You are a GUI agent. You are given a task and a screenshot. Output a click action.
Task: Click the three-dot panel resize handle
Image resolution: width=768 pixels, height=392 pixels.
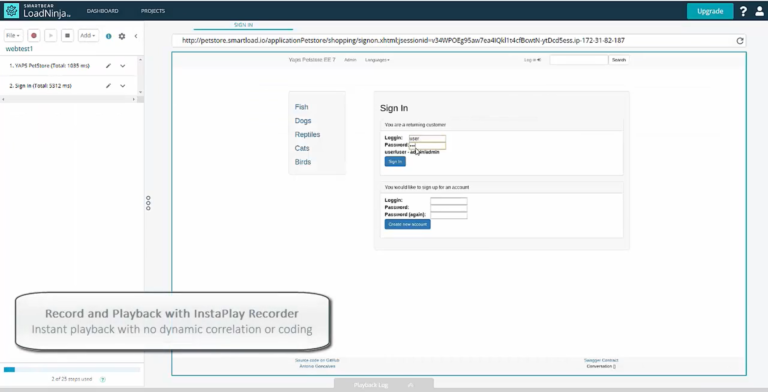coord(148,203)
